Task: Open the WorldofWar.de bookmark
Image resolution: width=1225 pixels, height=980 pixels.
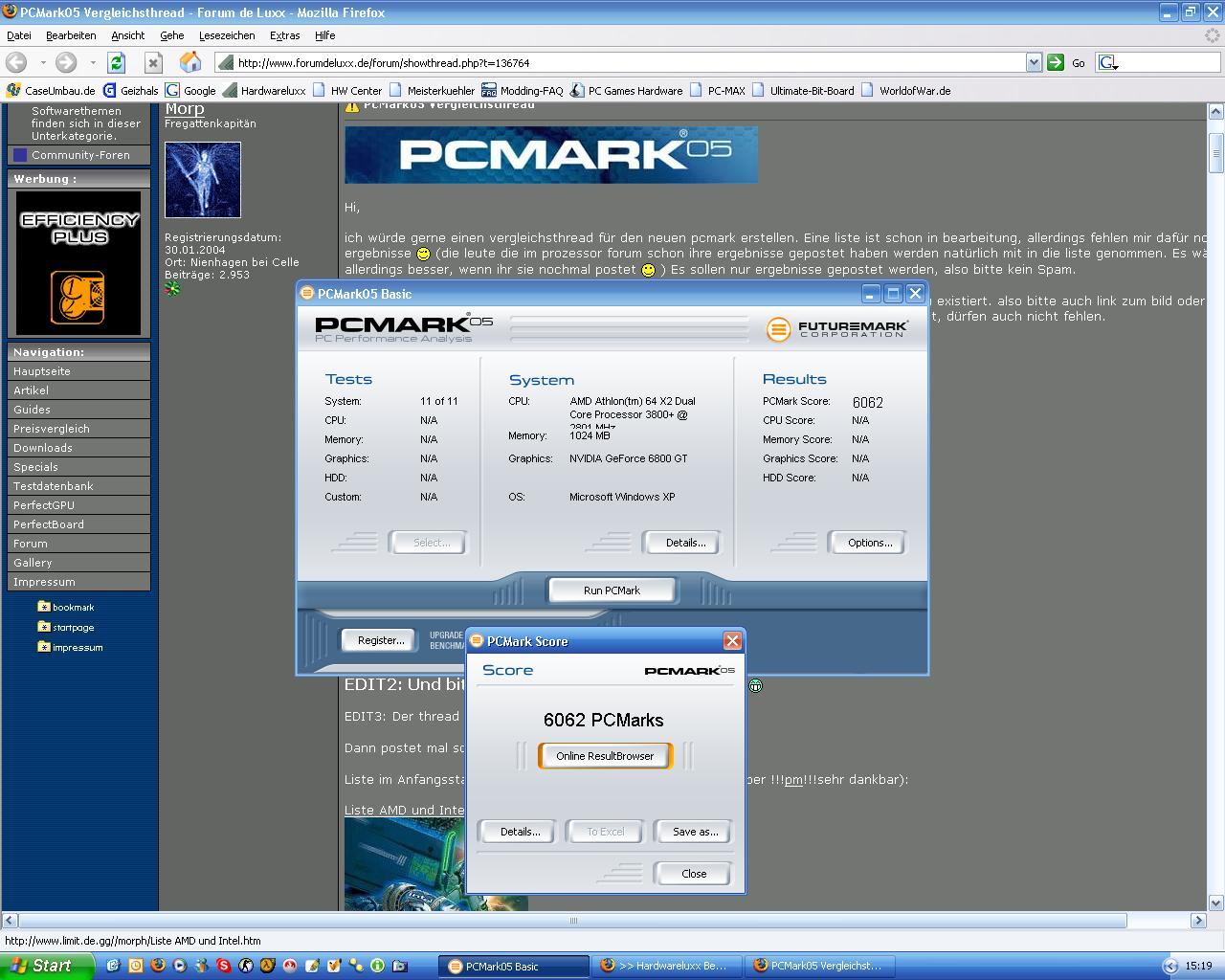Action: [x=906, y=91]
